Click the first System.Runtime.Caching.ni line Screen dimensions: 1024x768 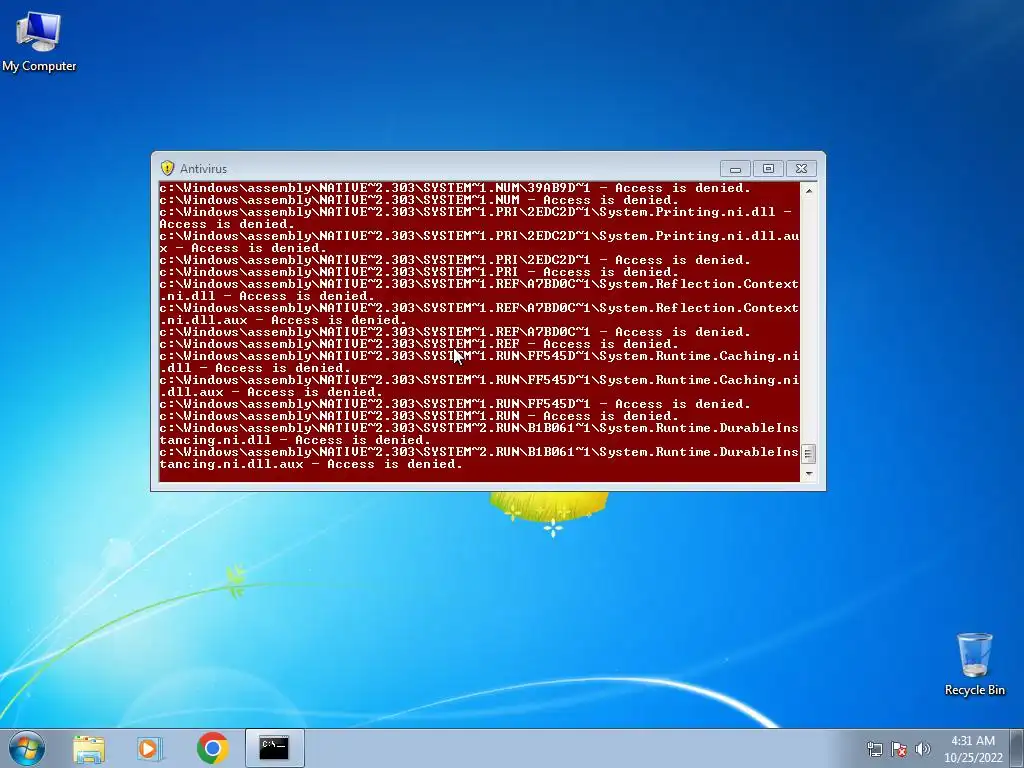[x=479, y=362]
